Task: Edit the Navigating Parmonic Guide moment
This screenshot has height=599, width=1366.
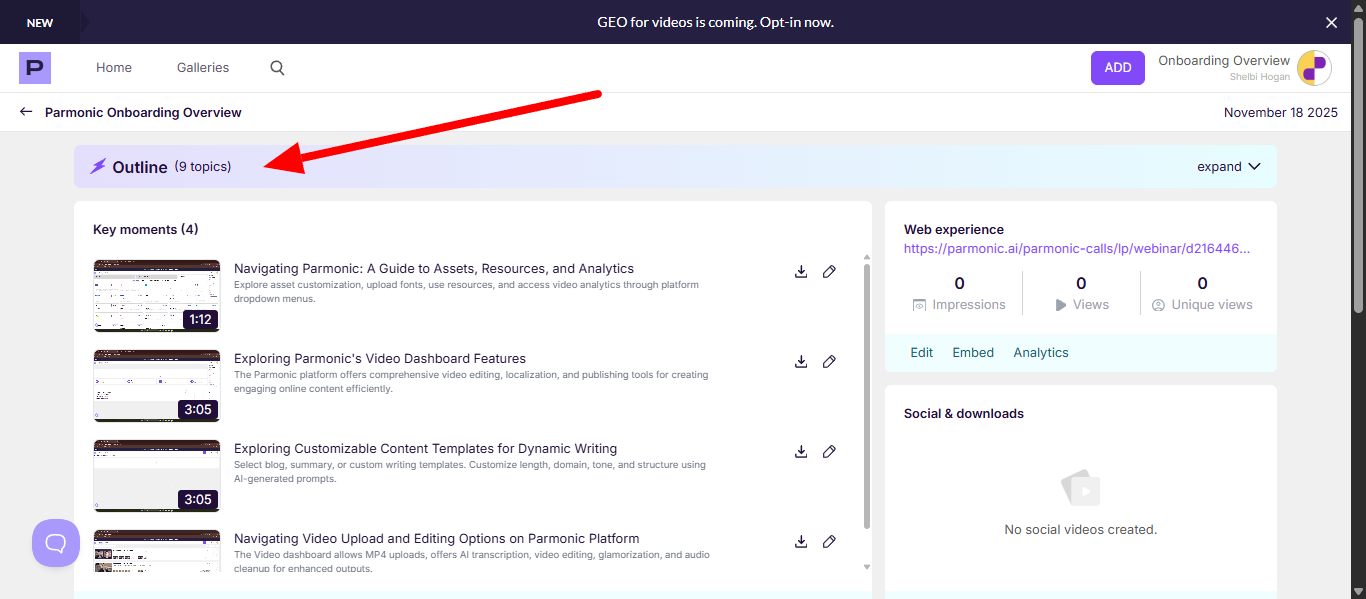Action: 829,271
